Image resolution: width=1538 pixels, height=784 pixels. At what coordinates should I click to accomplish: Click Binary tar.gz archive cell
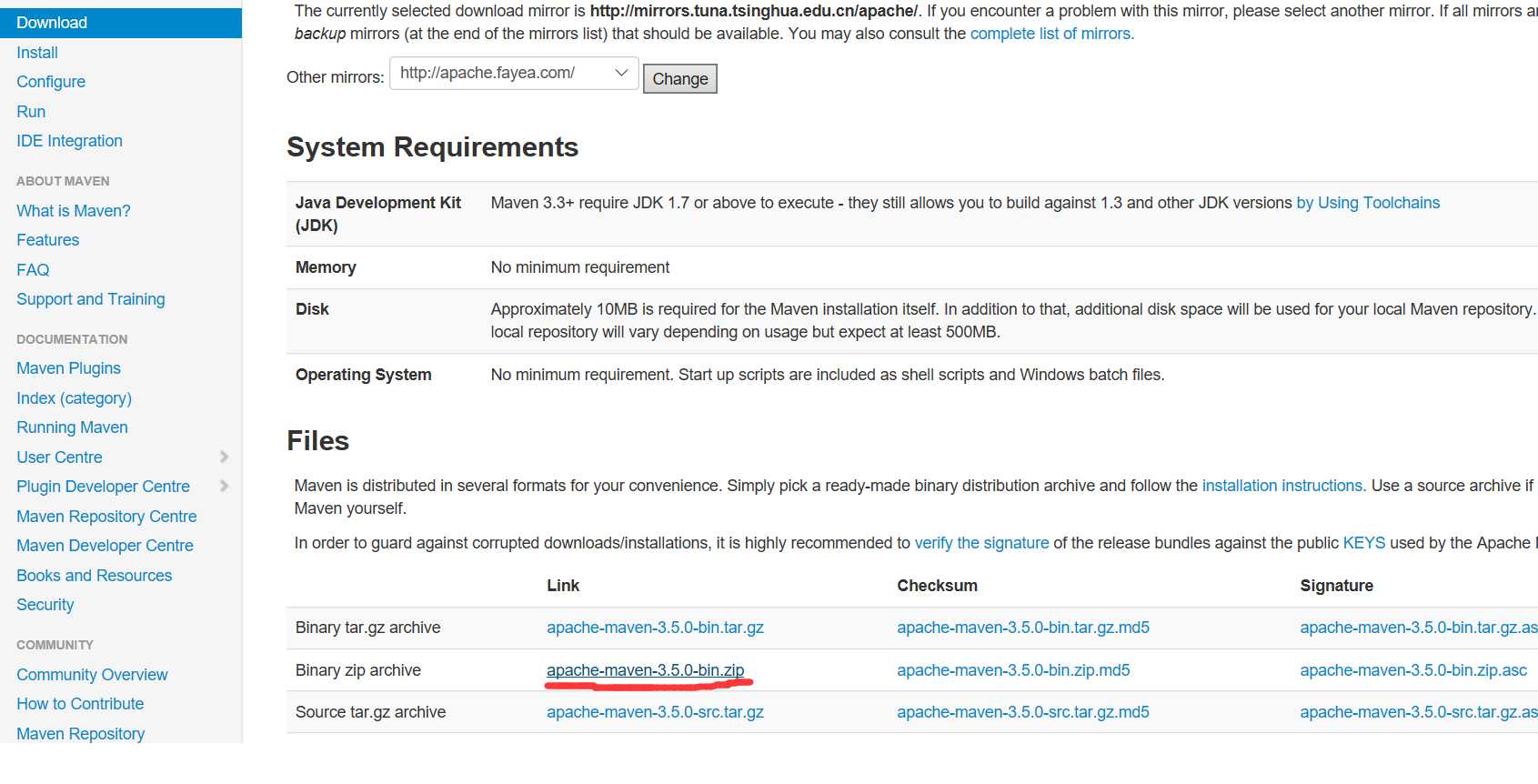(367, 628)
